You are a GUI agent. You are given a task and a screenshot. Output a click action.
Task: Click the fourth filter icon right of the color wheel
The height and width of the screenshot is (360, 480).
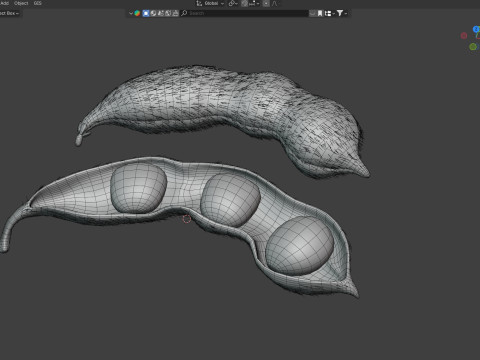[168, 13]
